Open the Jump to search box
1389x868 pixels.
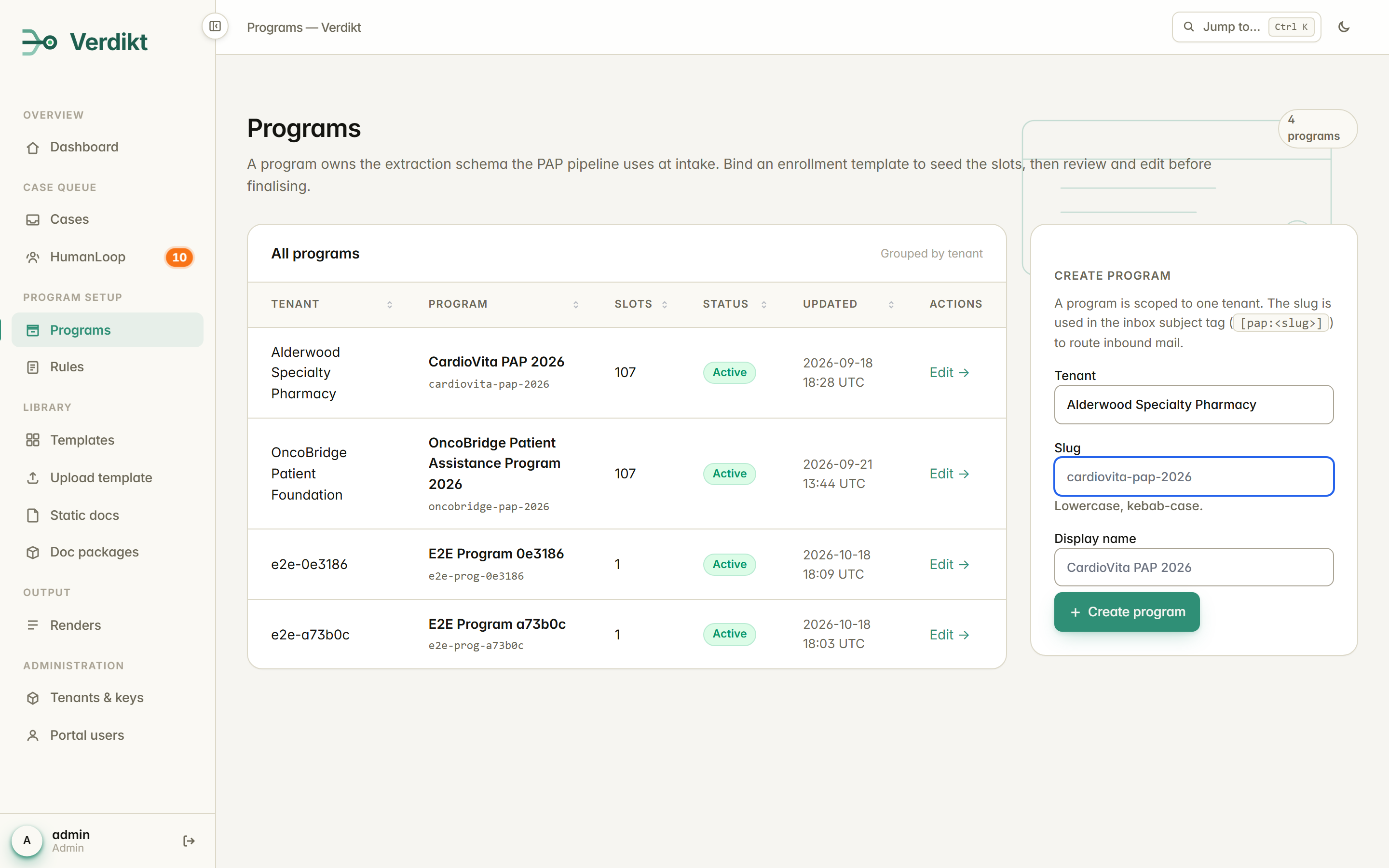(1246, 27)
